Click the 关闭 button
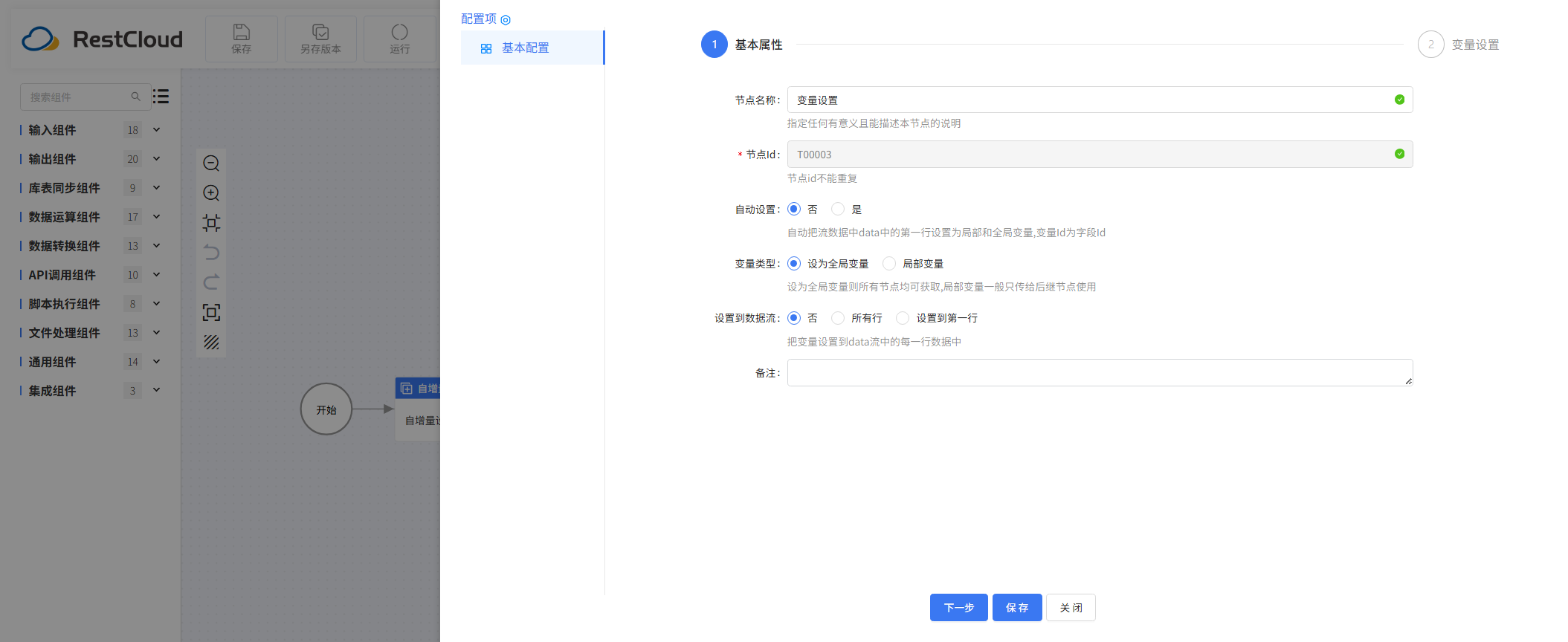Viewport: 1568px width, 642px height. click(1070, 607)
